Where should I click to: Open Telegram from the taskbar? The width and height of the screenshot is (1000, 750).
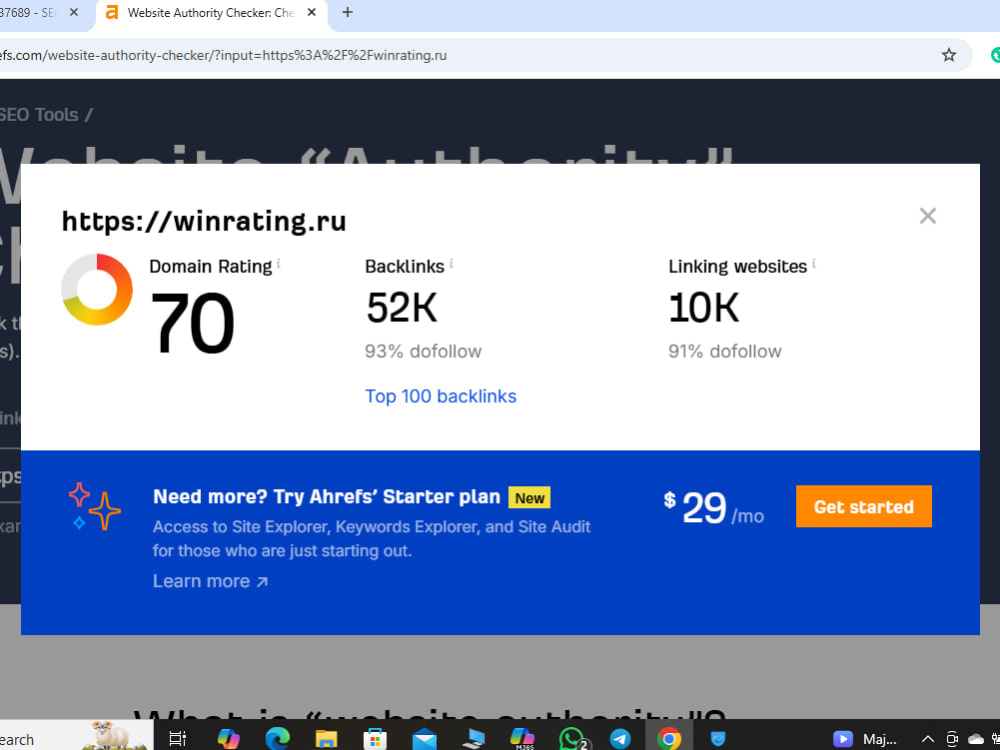620,739
